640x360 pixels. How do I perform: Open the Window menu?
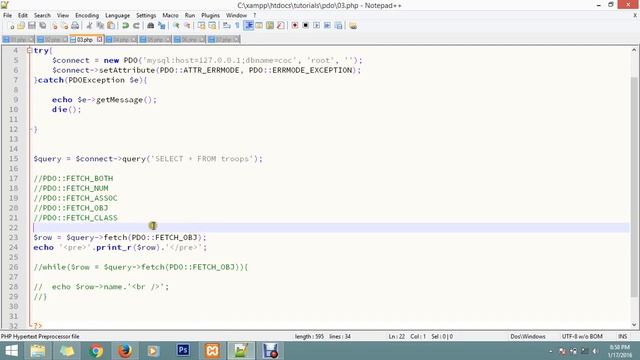236,16
